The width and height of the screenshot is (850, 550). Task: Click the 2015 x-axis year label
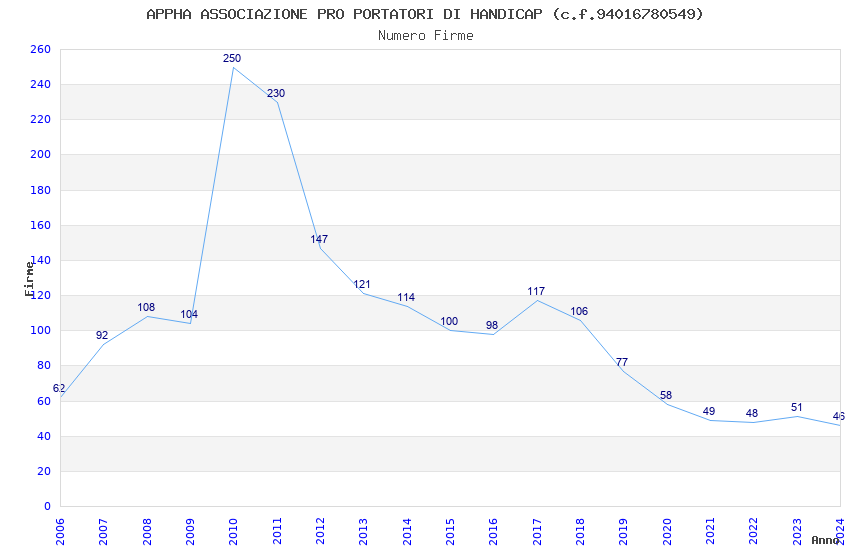coord(450,532)
